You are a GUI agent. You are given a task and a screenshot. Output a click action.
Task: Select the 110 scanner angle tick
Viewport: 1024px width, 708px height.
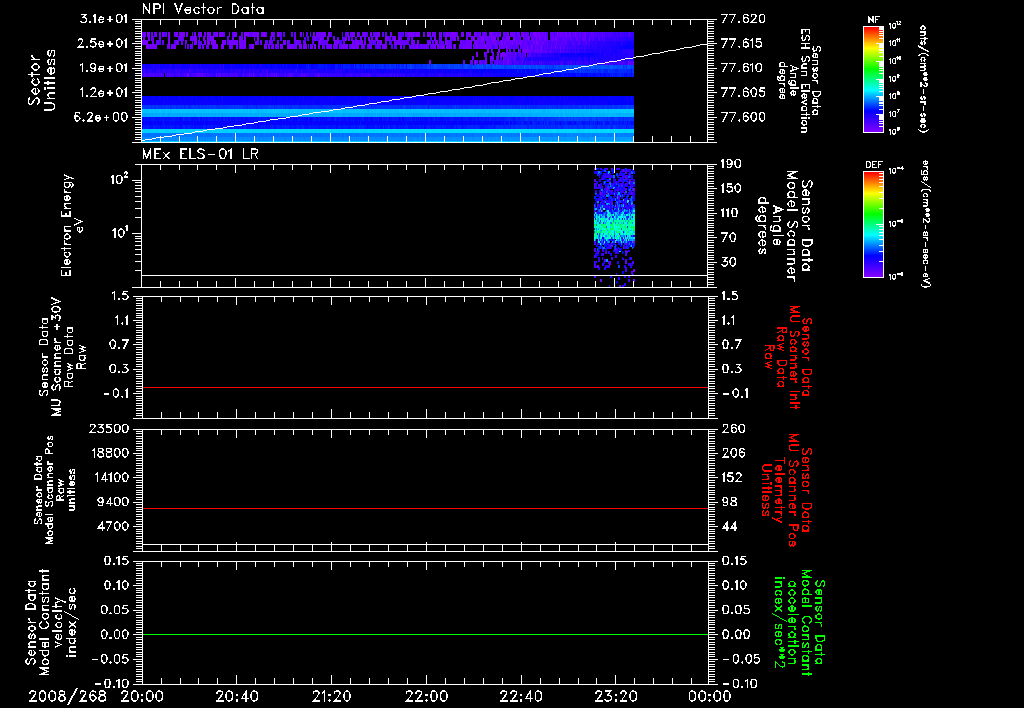[x=731, y=213]
